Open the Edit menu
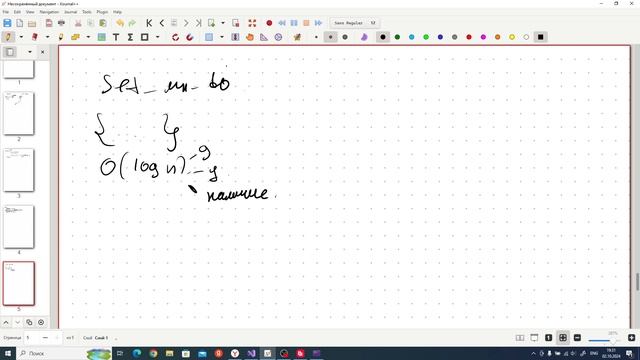Image resolution: width=640 pixels, height=360 pixels. click(17, 12)
